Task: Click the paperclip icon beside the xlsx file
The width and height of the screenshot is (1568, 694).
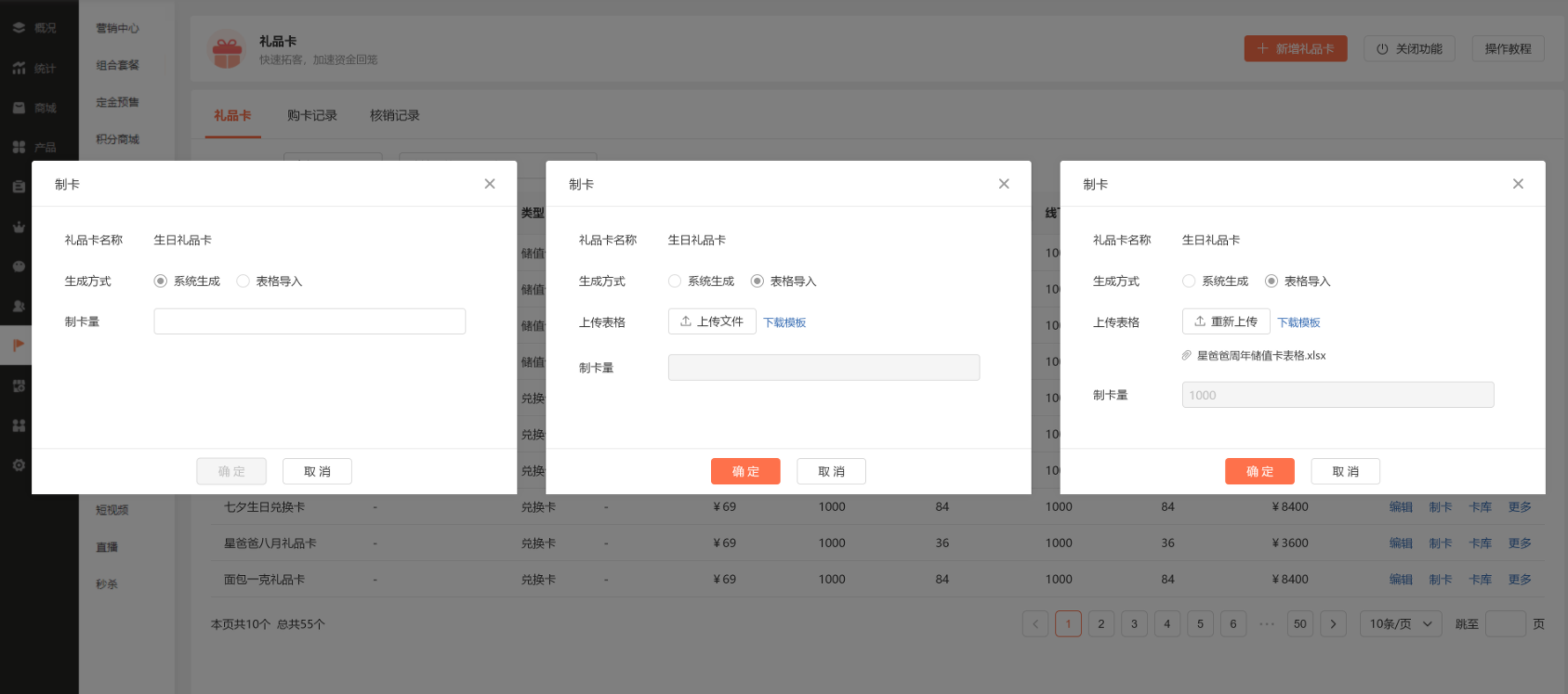Action: 1187,356
